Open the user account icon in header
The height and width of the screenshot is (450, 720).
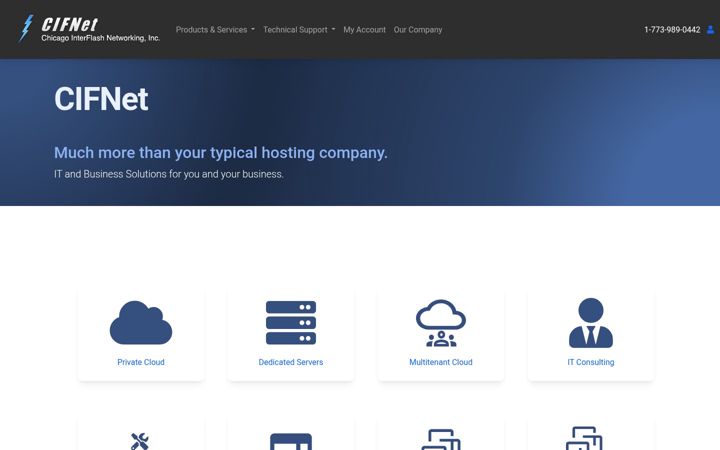[710, 29]
